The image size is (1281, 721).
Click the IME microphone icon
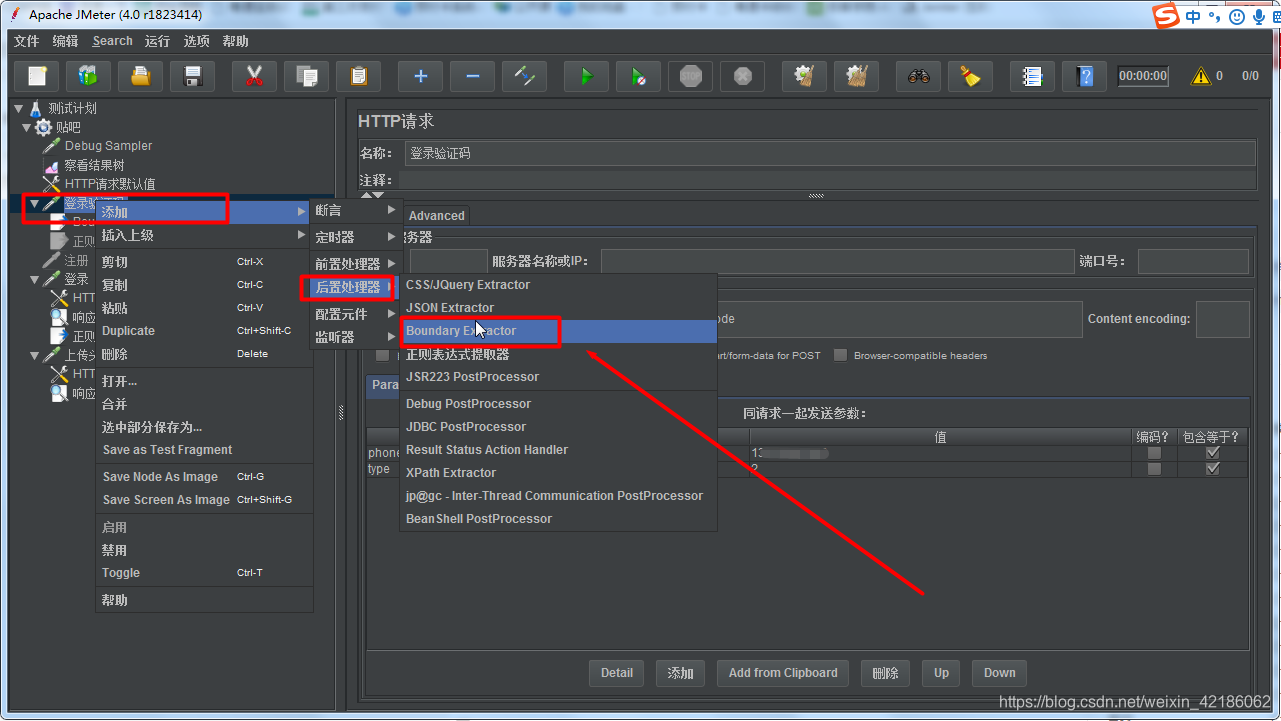[1258, 17]
